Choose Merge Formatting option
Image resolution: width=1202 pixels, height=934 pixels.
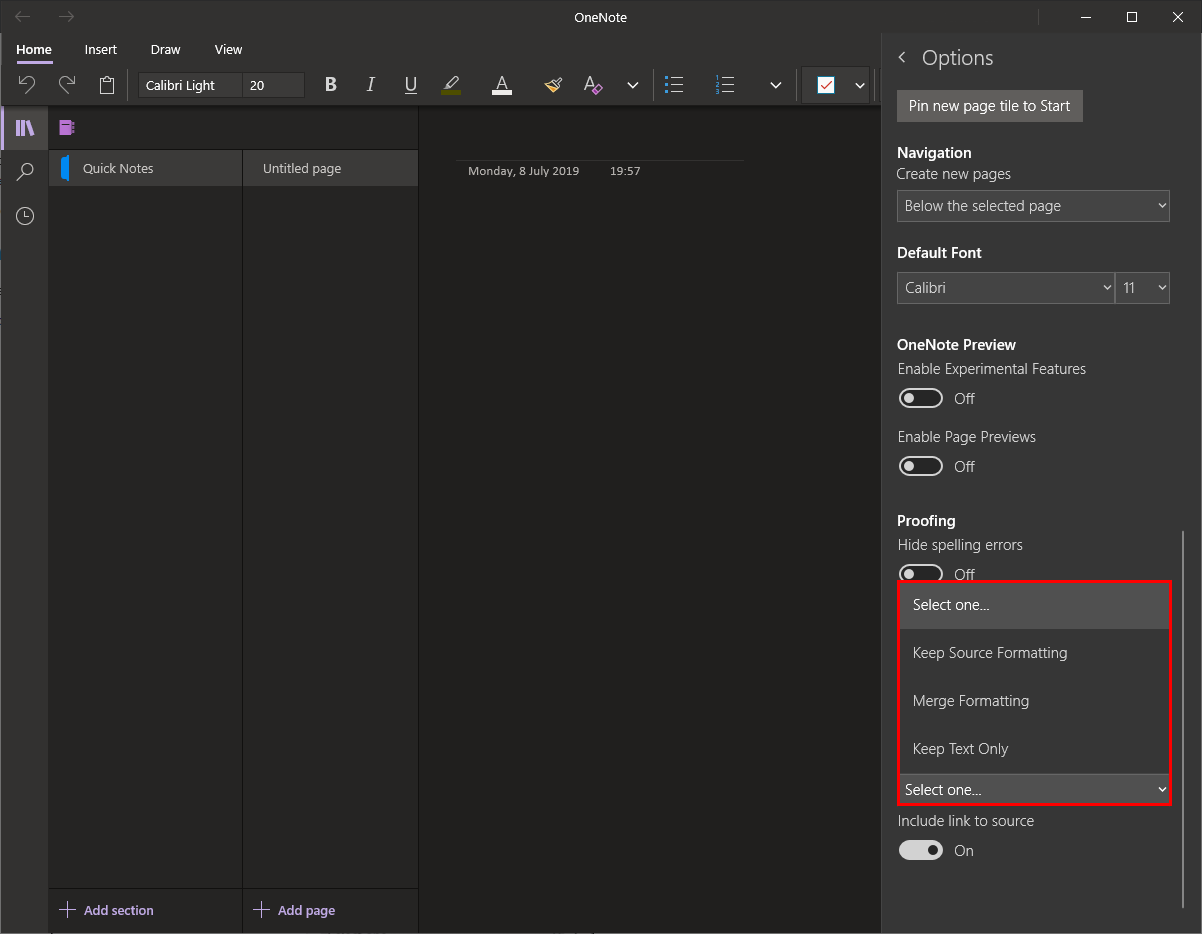(1034, 701)
